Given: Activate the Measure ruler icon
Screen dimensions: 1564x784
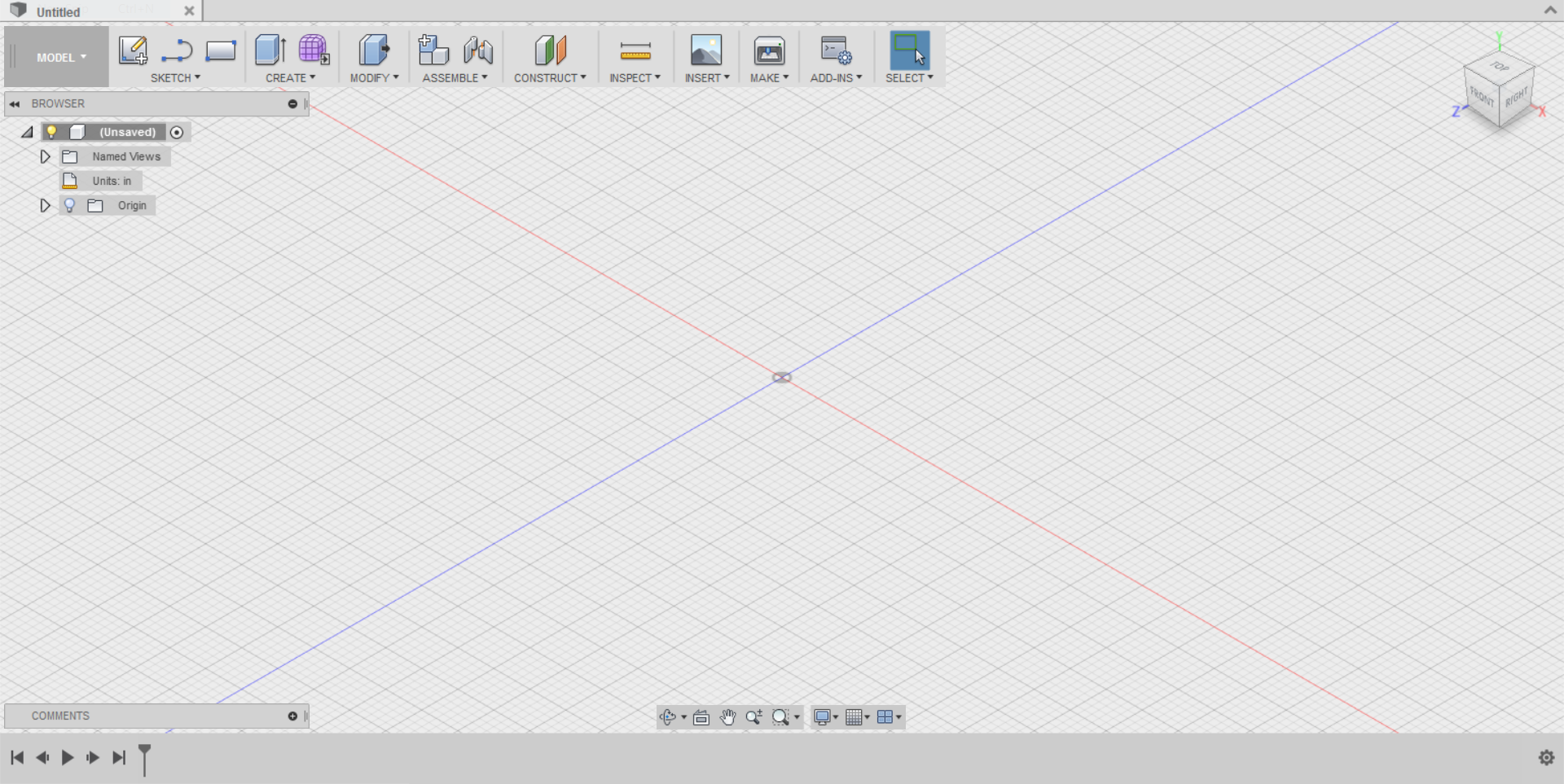Looking at the screenshot, I should click(635, 51).
